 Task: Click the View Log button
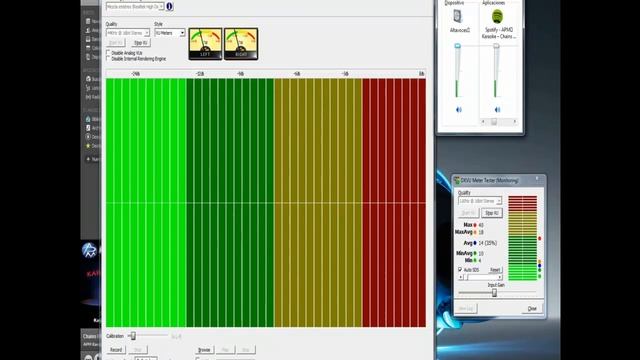[x=466, y=308]
